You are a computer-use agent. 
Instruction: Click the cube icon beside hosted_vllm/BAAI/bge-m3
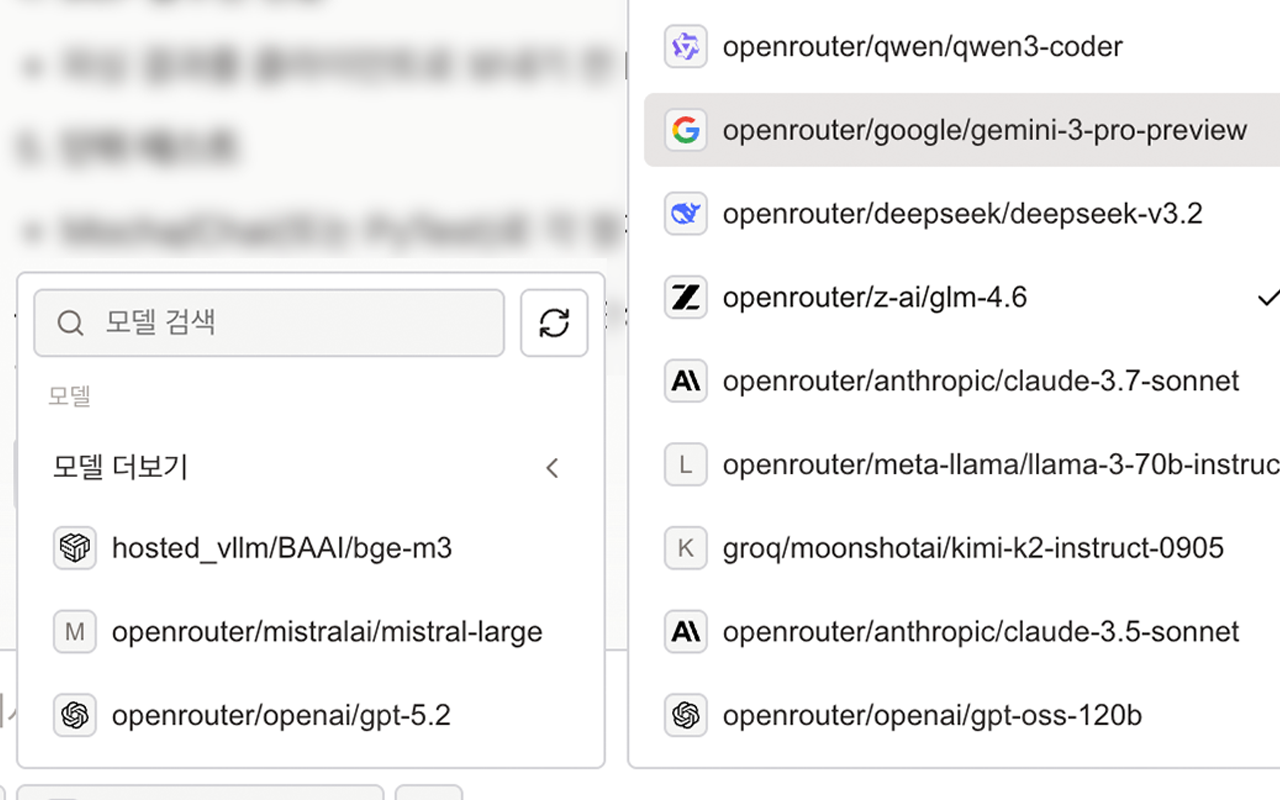pos(75,548)
